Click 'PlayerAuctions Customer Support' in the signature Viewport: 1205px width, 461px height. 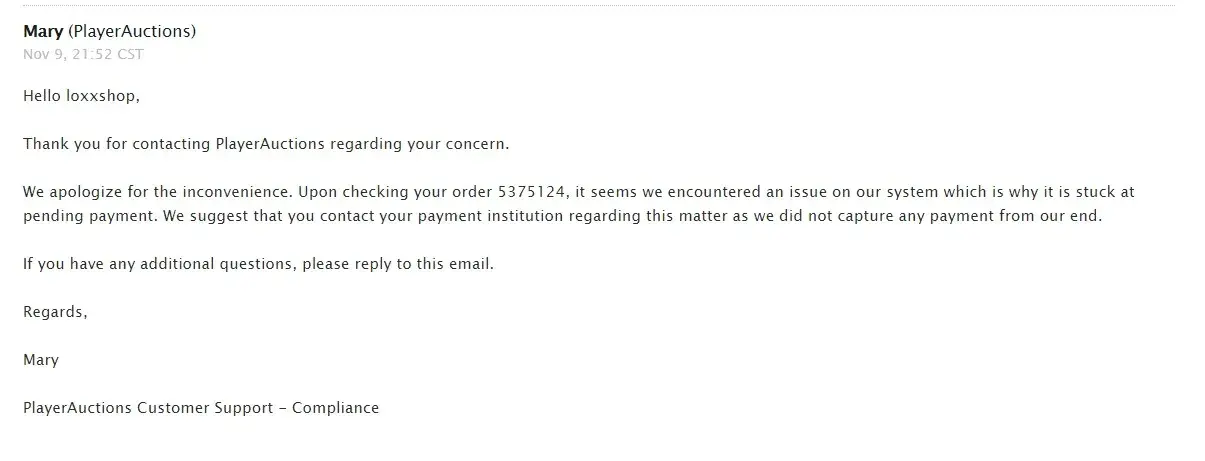point(153,408)
